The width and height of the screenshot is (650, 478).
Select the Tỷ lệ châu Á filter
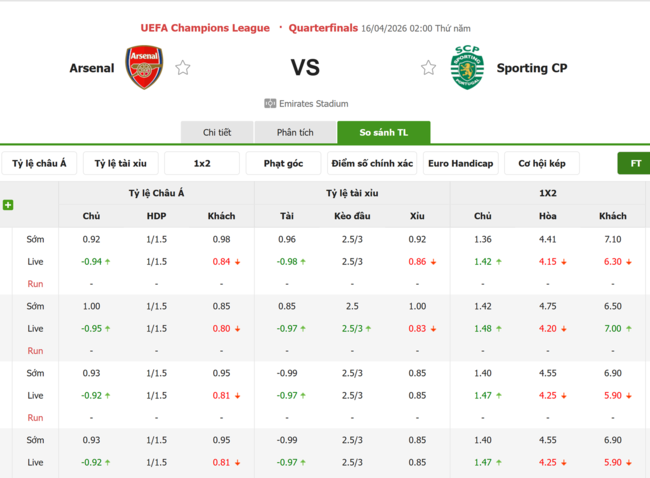point(41,163)
